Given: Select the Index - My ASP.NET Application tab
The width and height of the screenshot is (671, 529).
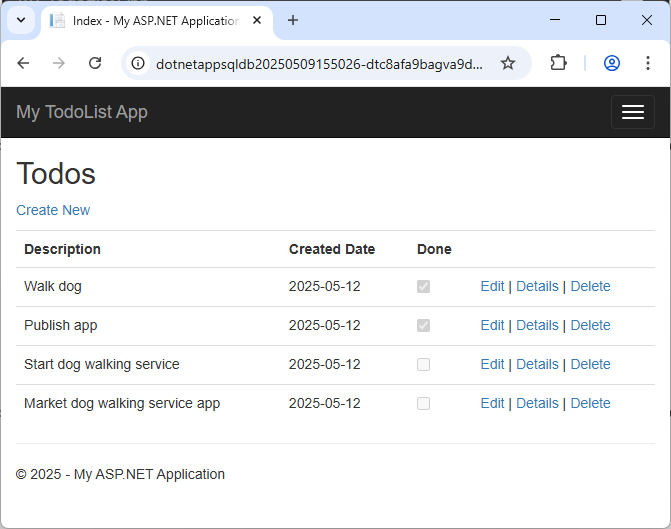Looking at the screenshot, I should [x=155, y=20].
